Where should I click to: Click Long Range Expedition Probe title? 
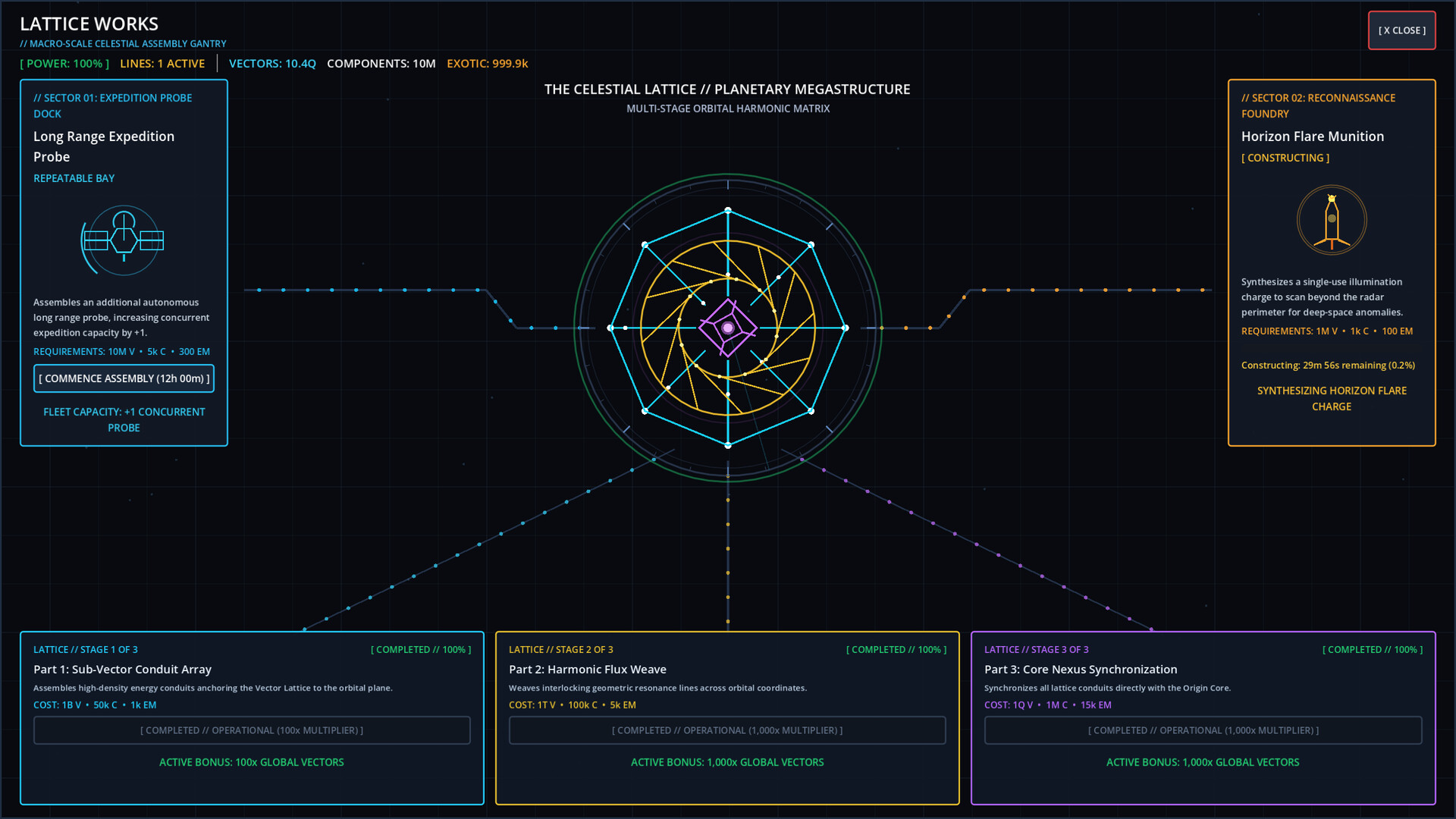click(104, 146)
